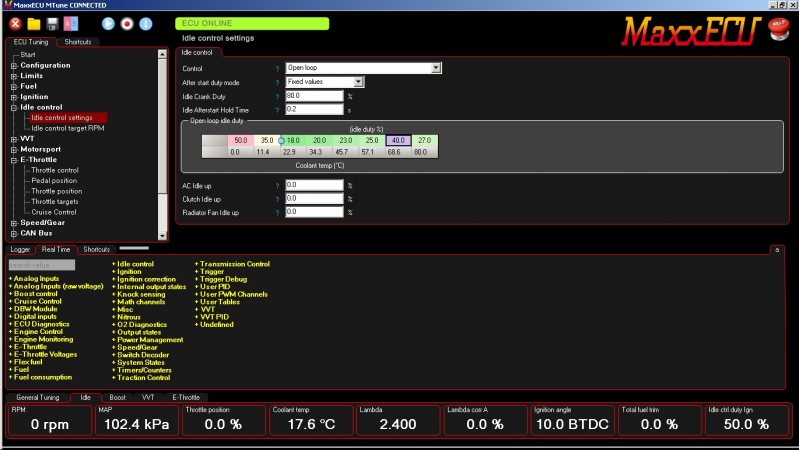Select the General Tuning tab

[38, 397]
